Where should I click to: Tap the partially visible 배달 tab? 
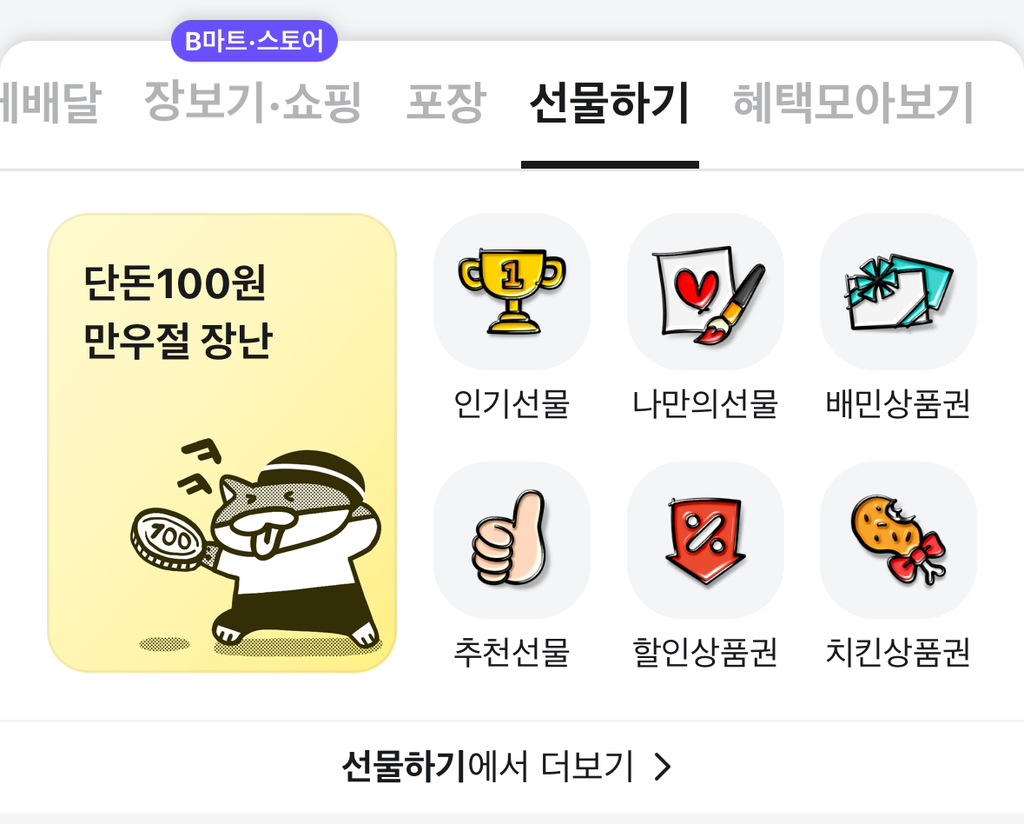pyautogui.click(x=50, y=103)
